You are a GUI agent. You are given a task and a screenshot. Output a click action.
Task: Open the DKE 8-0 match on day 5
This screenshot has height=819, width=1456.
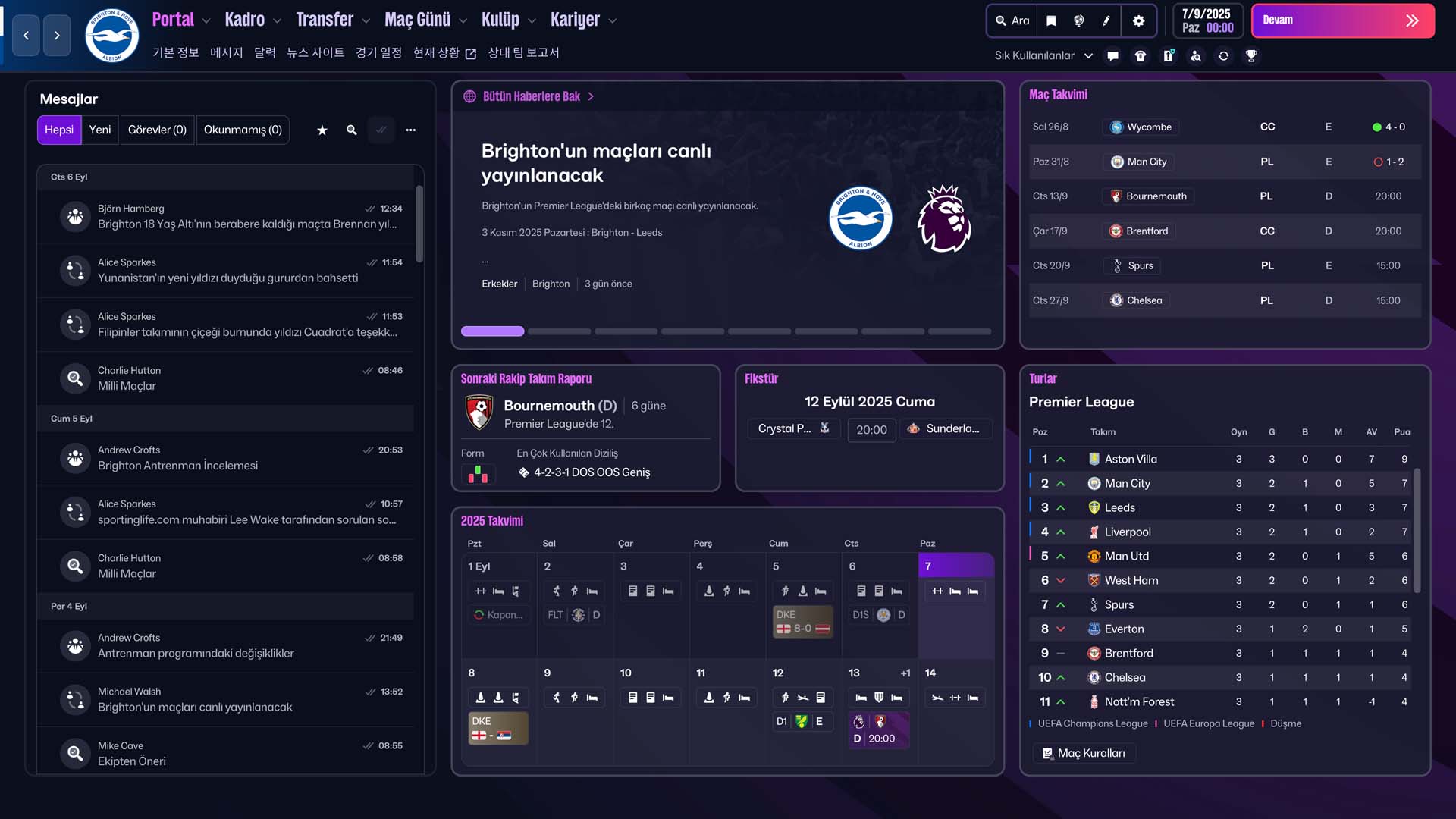[x=802, y=621]
